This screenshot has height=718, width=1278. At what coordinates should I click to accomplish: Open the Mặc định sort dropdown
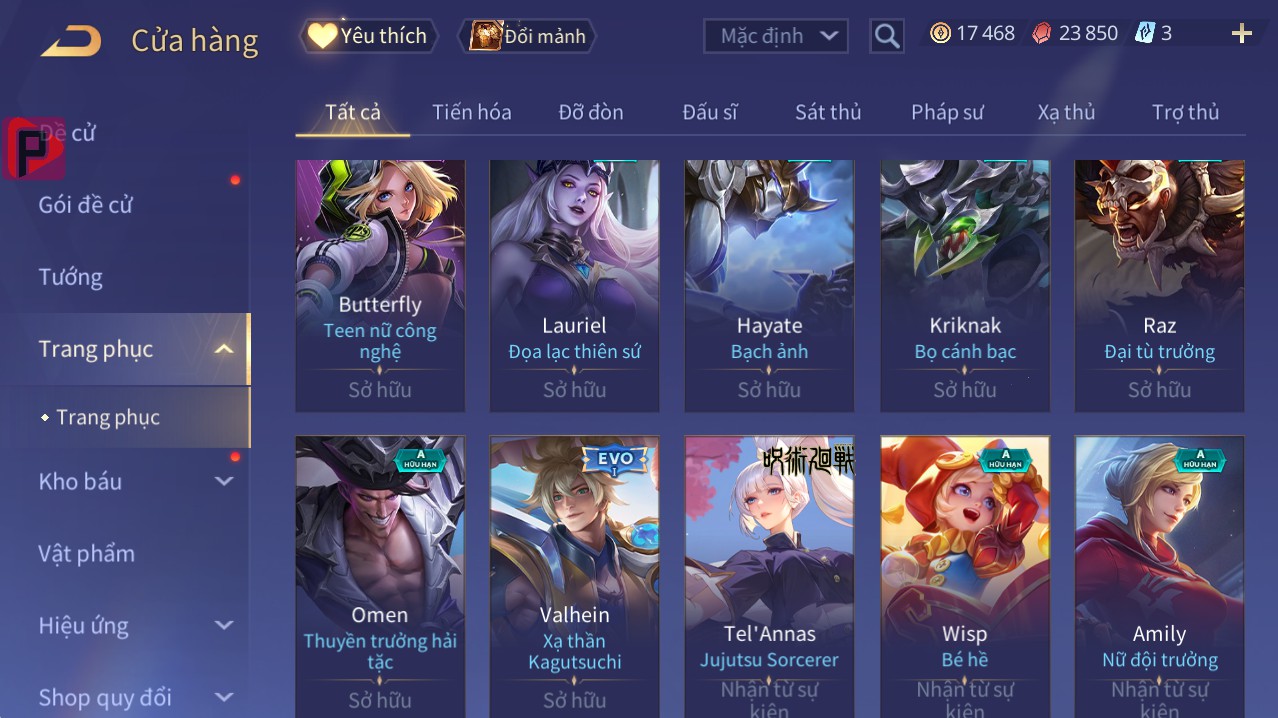[x=776, y=36]
